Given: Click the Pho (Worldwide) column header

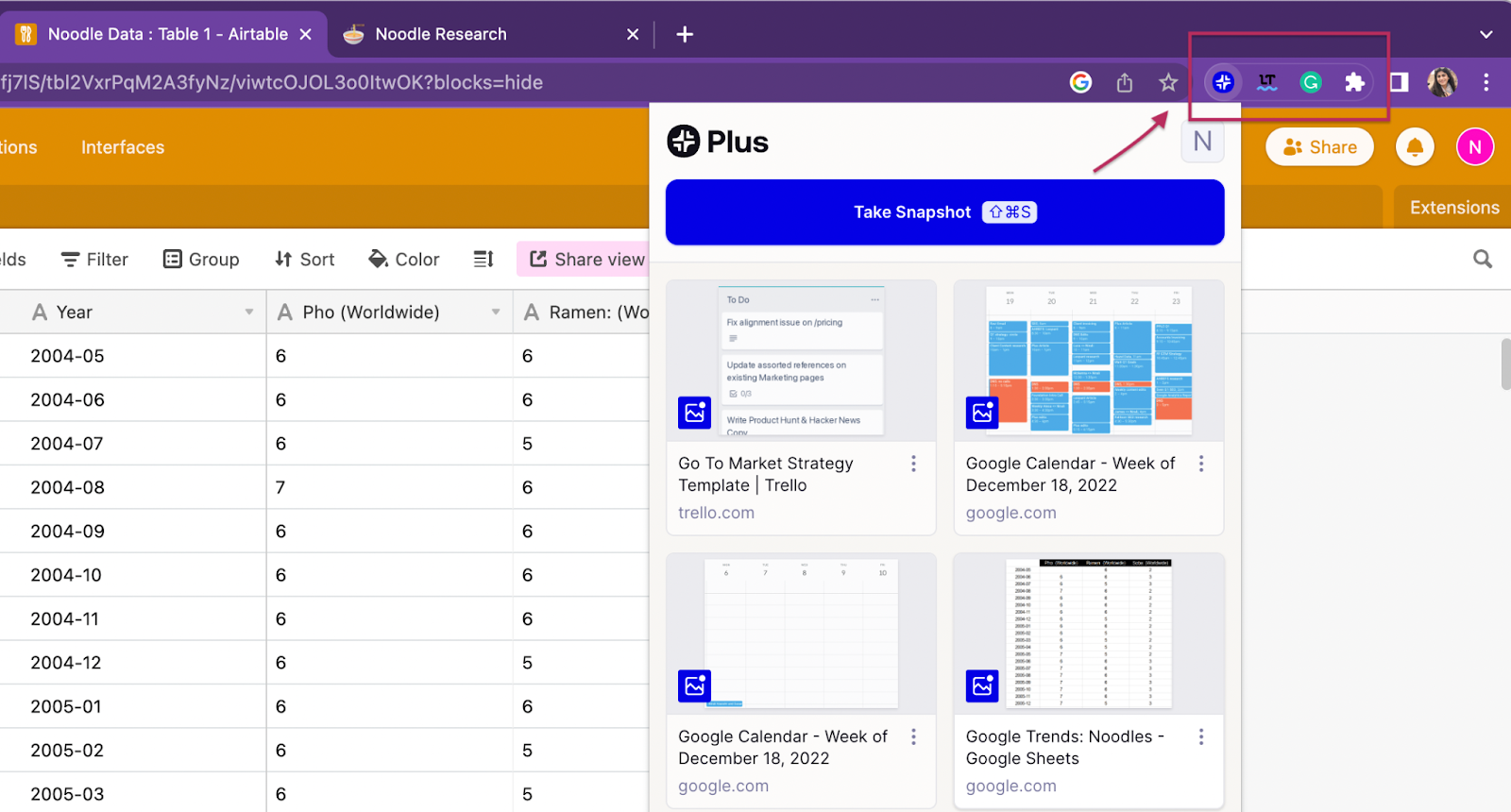Looking at the screenshot, I should point(389,312).
